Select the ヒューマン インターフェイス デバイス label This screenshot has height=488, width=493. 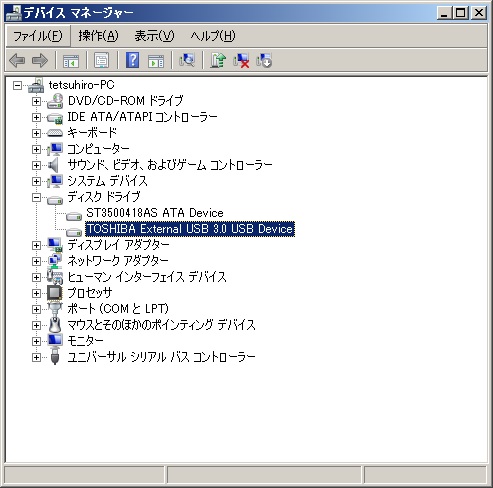click(x=147, y=277)
